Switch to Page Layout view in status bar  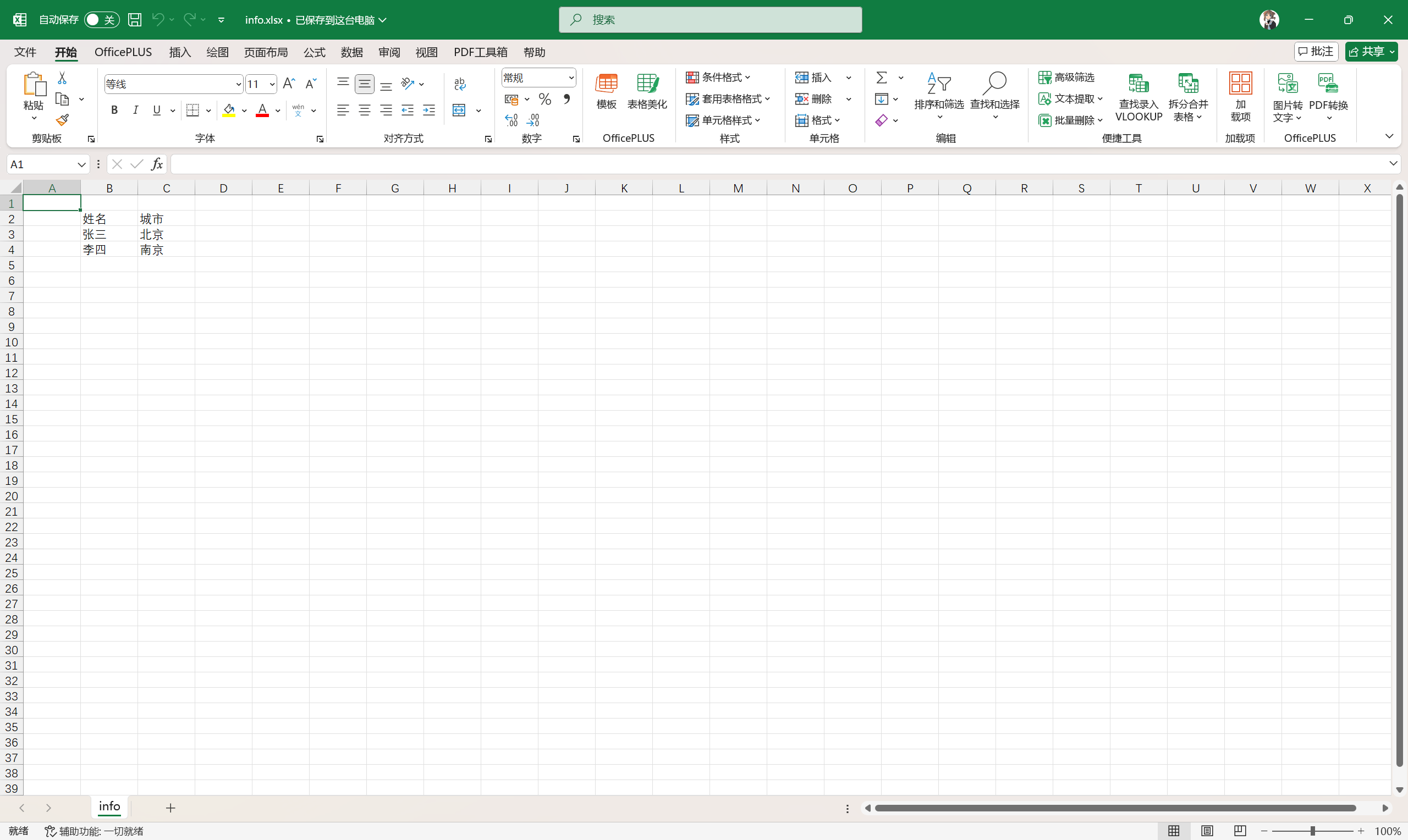1207,830
